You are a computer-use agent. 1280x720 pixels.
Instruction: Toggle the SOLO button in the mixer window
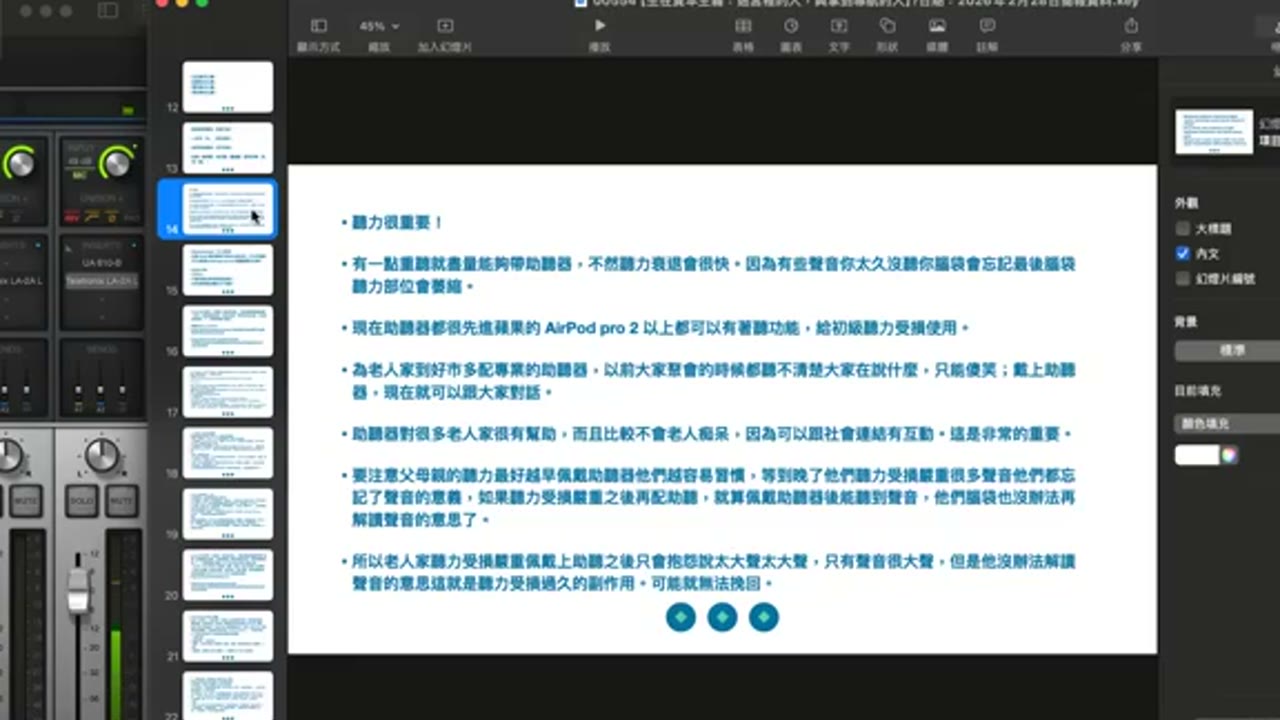click(x=82, y=500)
